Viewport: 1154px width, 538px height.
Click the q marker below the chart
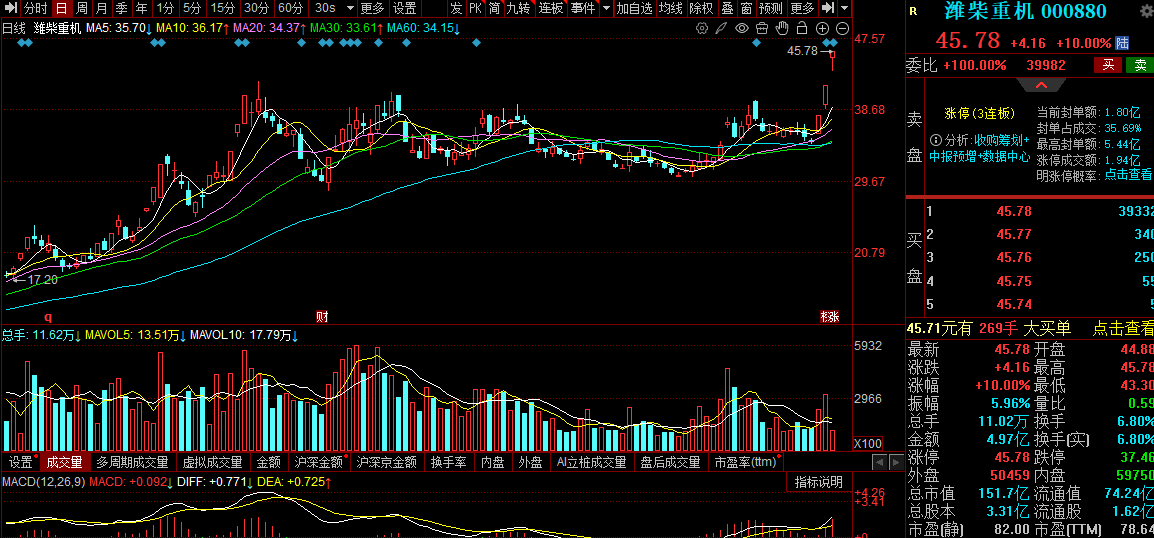[49, 317]
